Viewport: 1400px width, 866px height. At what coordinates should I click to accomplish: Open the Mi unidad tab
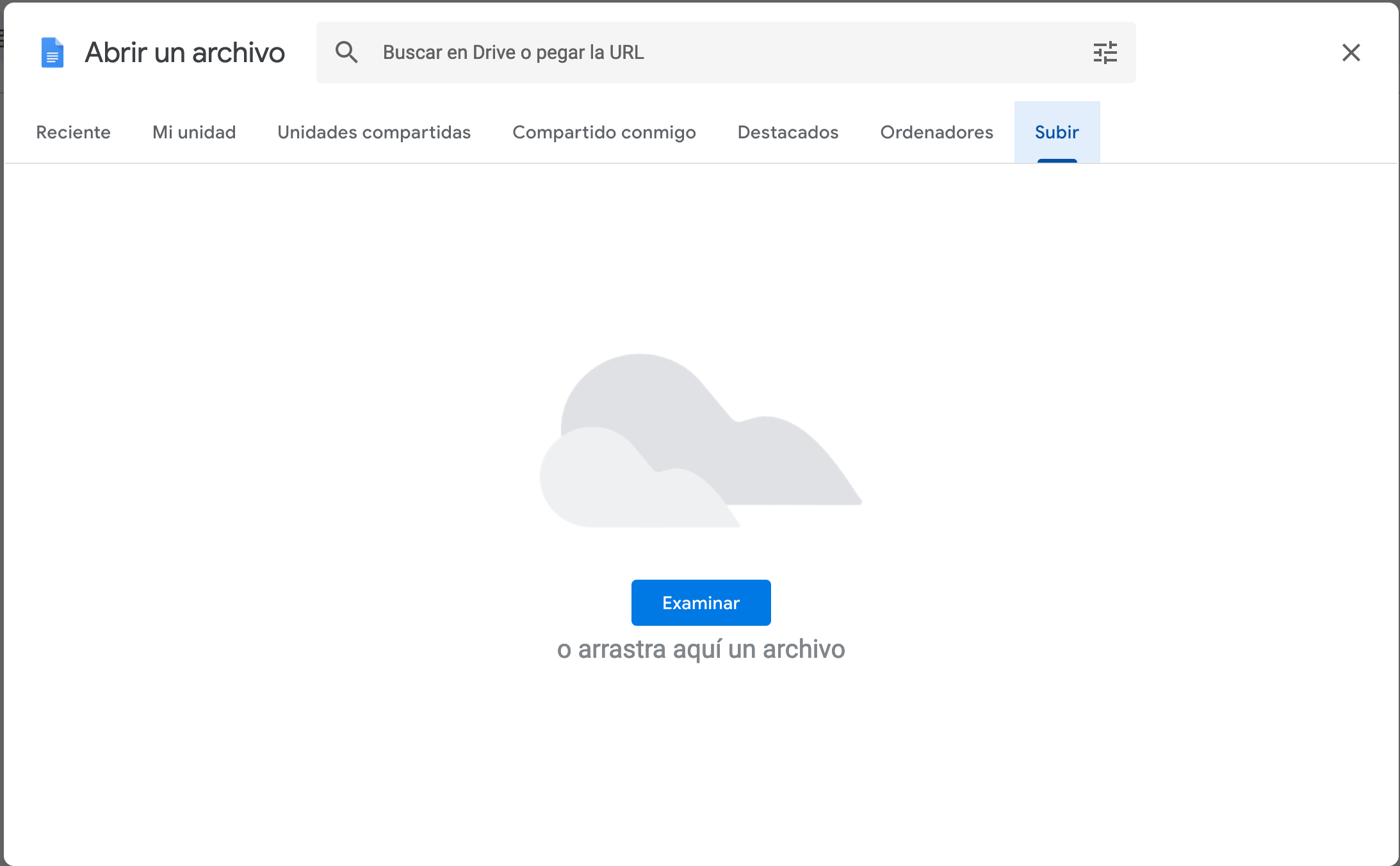pyautogui.click(x=194, y=133)
